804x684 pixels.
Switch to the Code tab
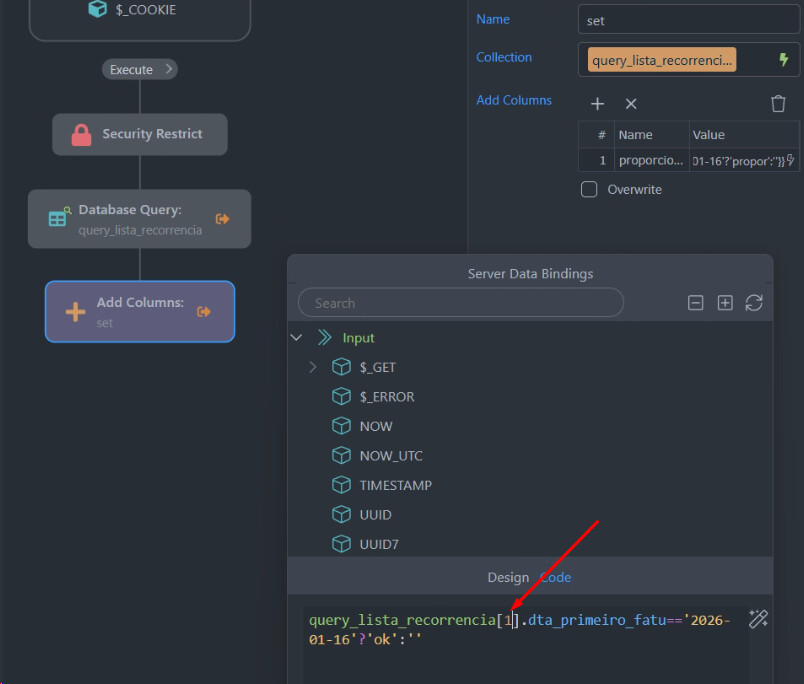(x=556, y=577)
